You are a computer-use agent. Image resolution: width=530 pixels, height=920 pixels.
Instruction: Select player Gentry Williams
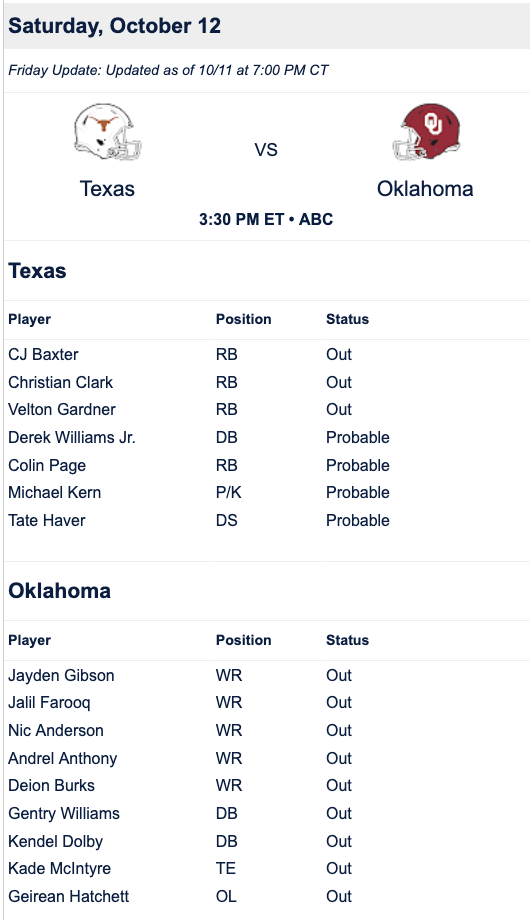pyautogui.click(x=64, y=814)
